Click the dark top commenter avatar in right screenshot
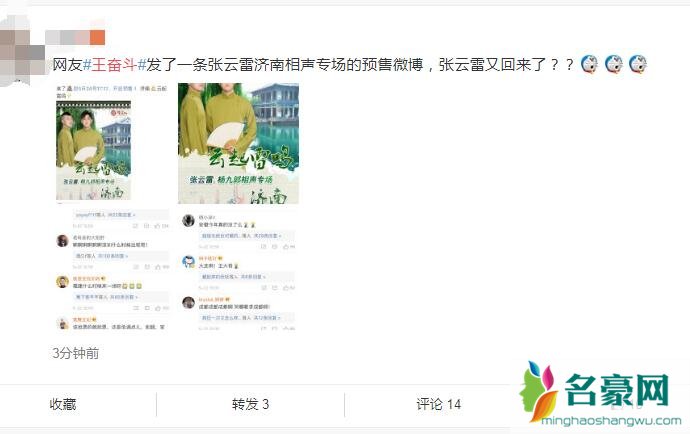The image size is (690, 434). coord(188,221)
